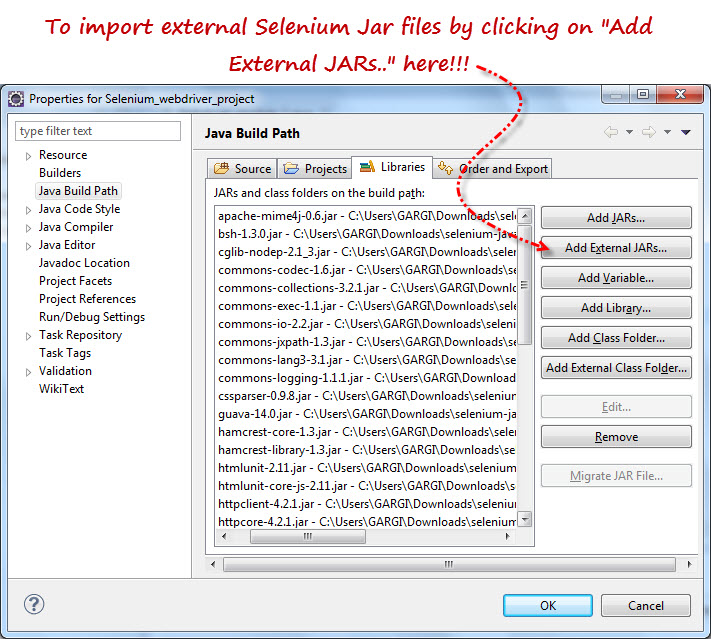Switch to the Projects tab
Viewport: 711px width, 639px height.
pos(315,169)
